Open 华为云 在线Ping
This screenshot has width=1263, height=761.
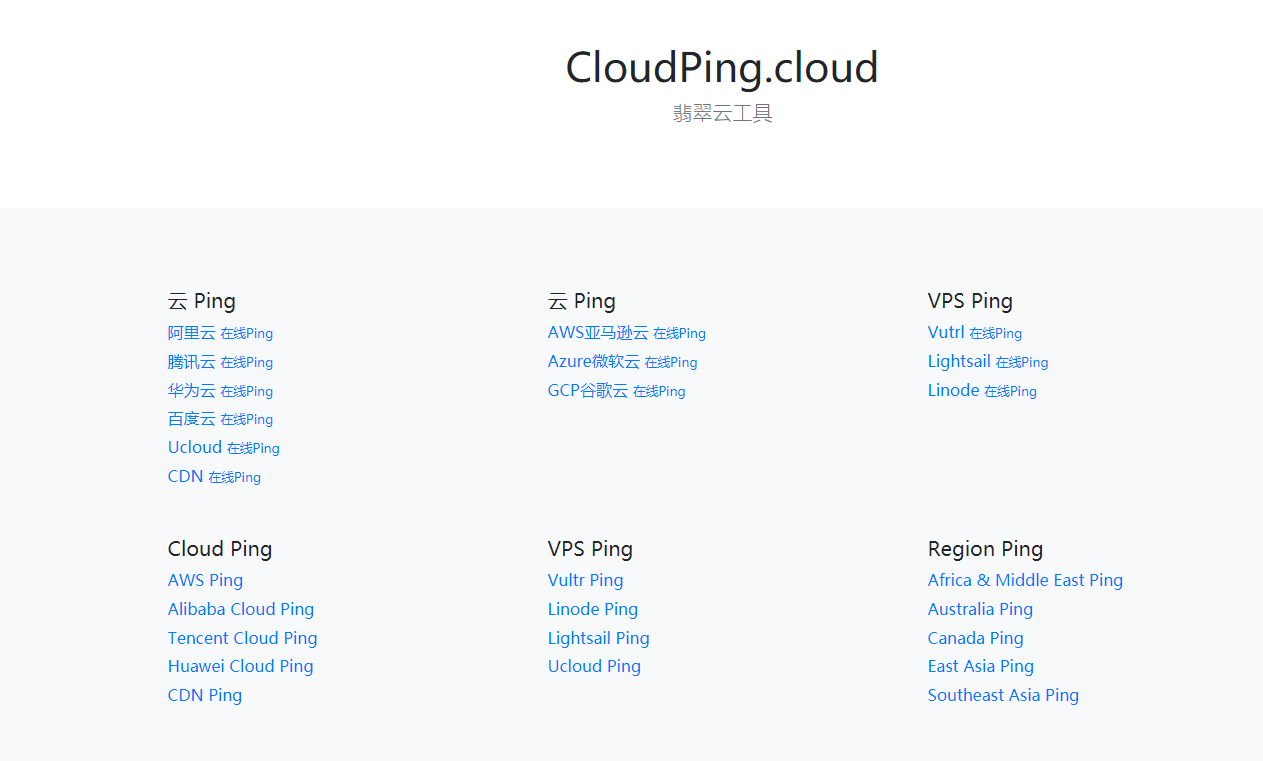(220, 391)
